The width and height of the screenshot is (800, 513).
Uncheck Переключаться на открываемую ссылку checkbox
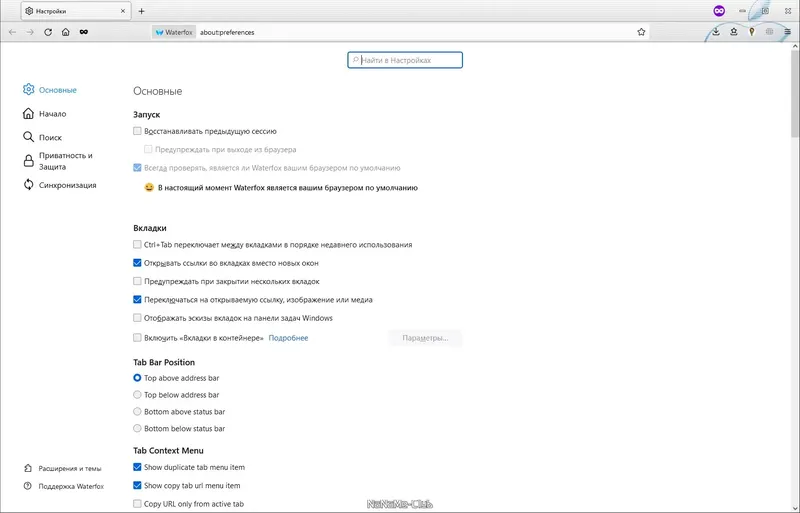137,300
